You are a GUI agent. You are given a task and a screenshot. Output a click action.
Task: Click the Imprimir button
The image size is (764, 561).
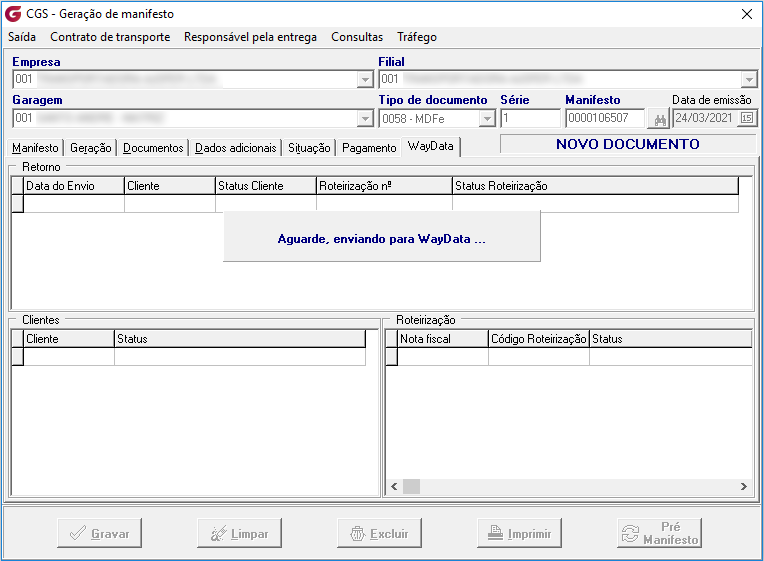519,533
